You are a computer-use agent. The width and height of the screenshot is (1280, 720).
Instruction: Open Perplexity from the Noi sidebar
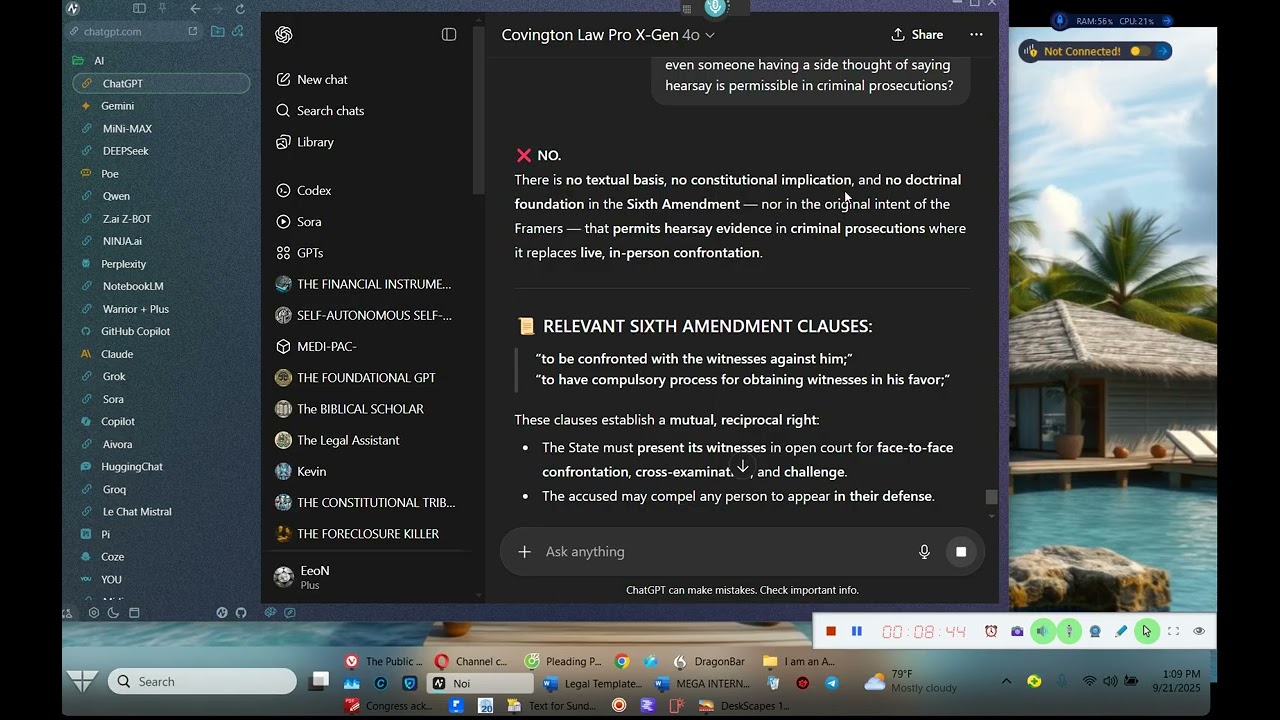(x=123, y=264)
